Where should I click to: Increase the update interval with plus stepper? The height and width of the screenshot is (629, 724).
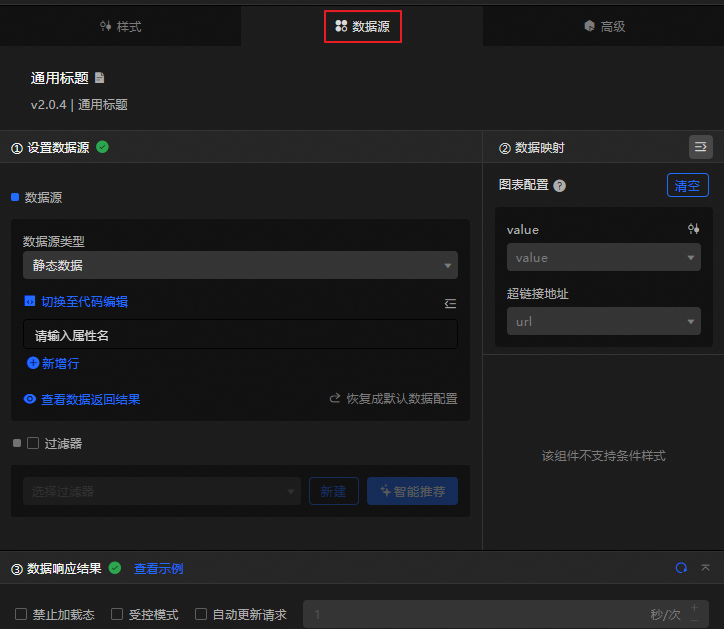tap(694, 608)
